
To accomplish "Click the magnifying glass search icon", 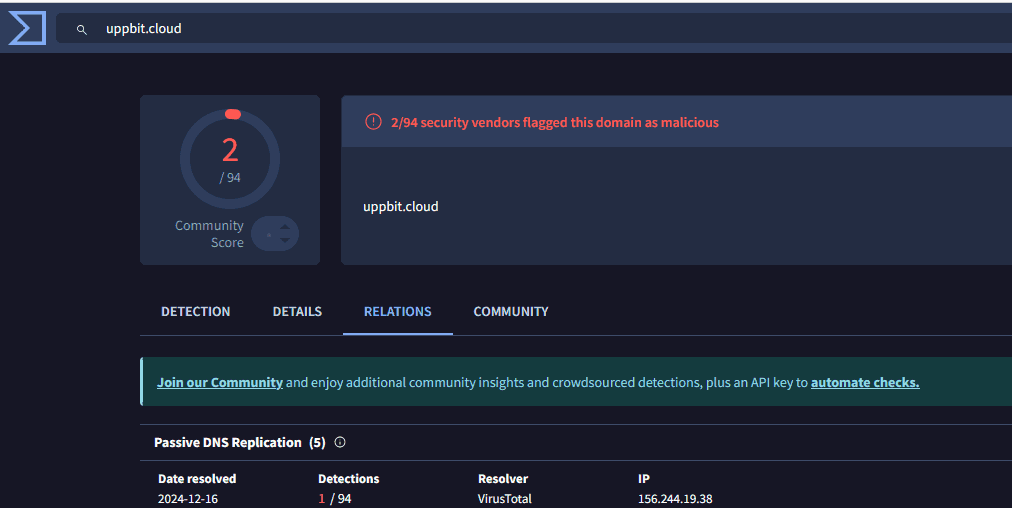I will 82,29.
